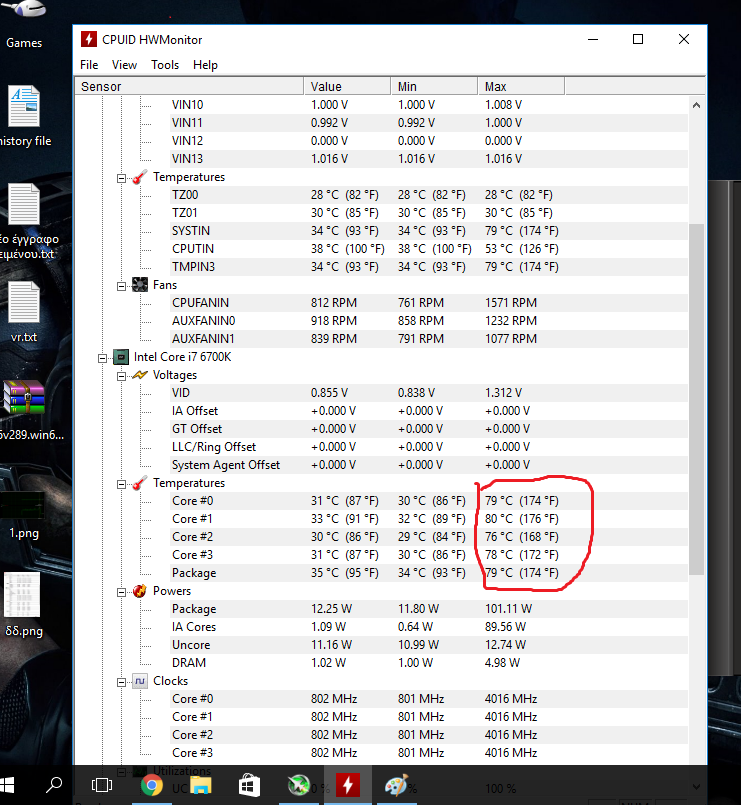The image size is (741, 805).
Task: Open the Windows Start menu
Action: (7, 785)
